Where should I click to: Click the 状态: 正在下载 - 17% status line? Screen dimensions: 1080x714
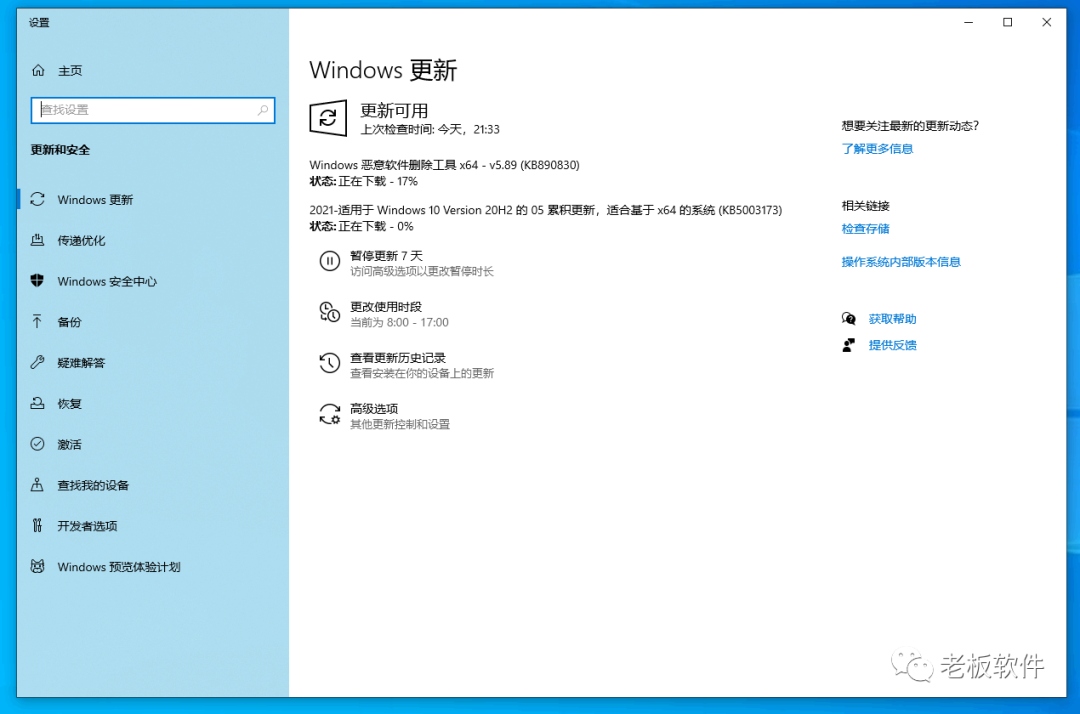click(364, 181)
